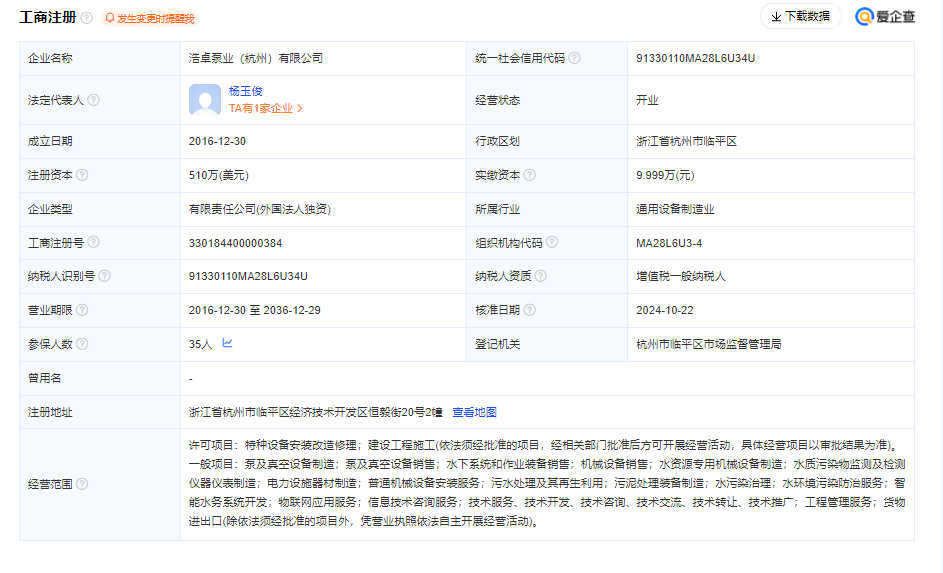Select the registered address text
Screen dimensions: 943x573
tap(316, 412)
